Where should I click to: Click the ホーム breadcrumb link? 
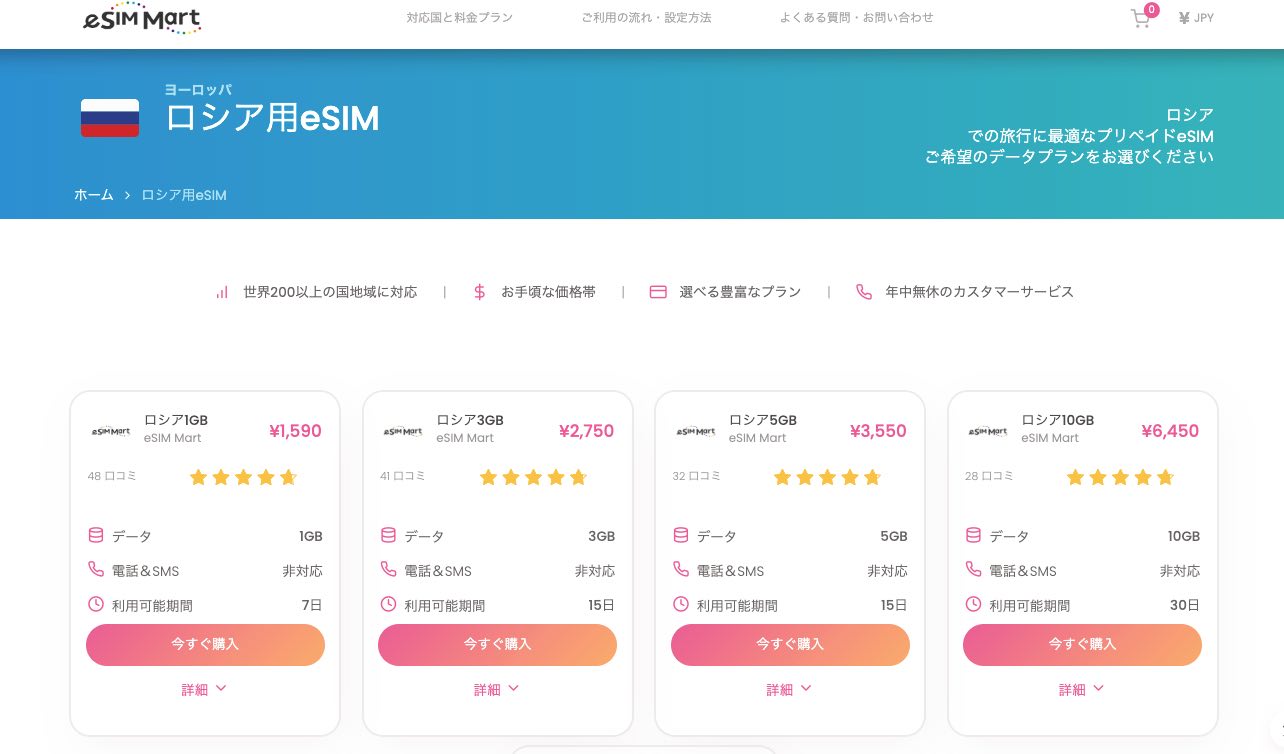94,195
